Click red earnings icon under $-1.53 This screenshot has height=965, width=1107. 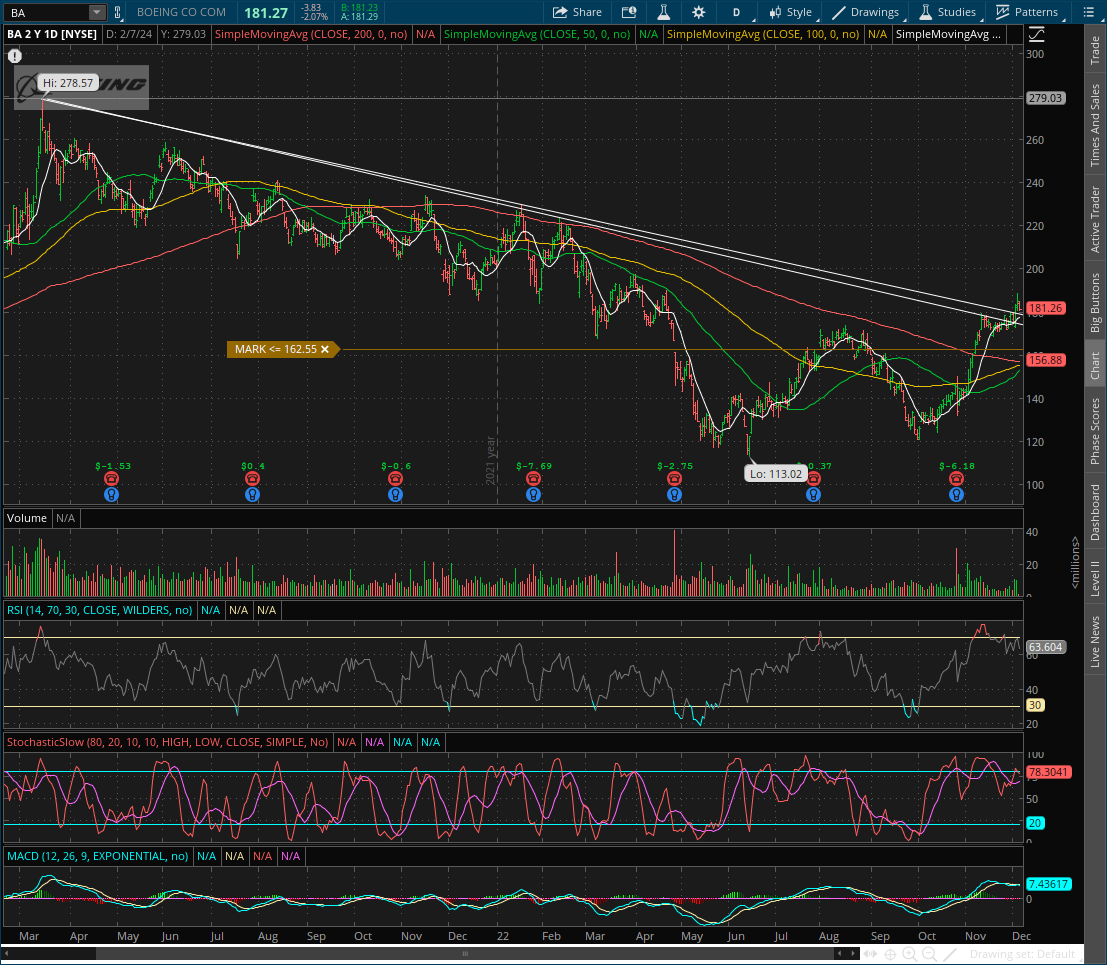(x=111, y=479)
